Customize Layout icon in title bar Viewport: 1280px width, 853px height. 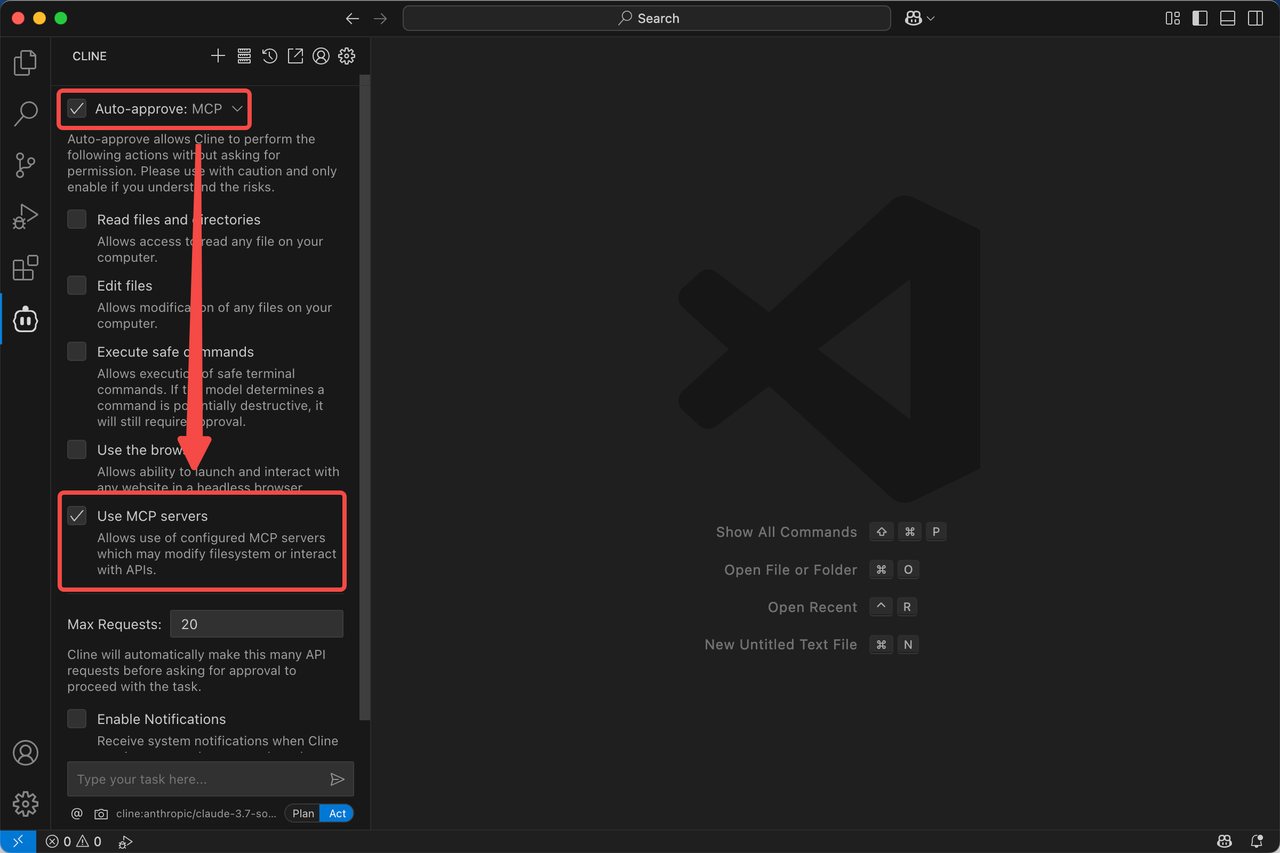pos(1173,18)
